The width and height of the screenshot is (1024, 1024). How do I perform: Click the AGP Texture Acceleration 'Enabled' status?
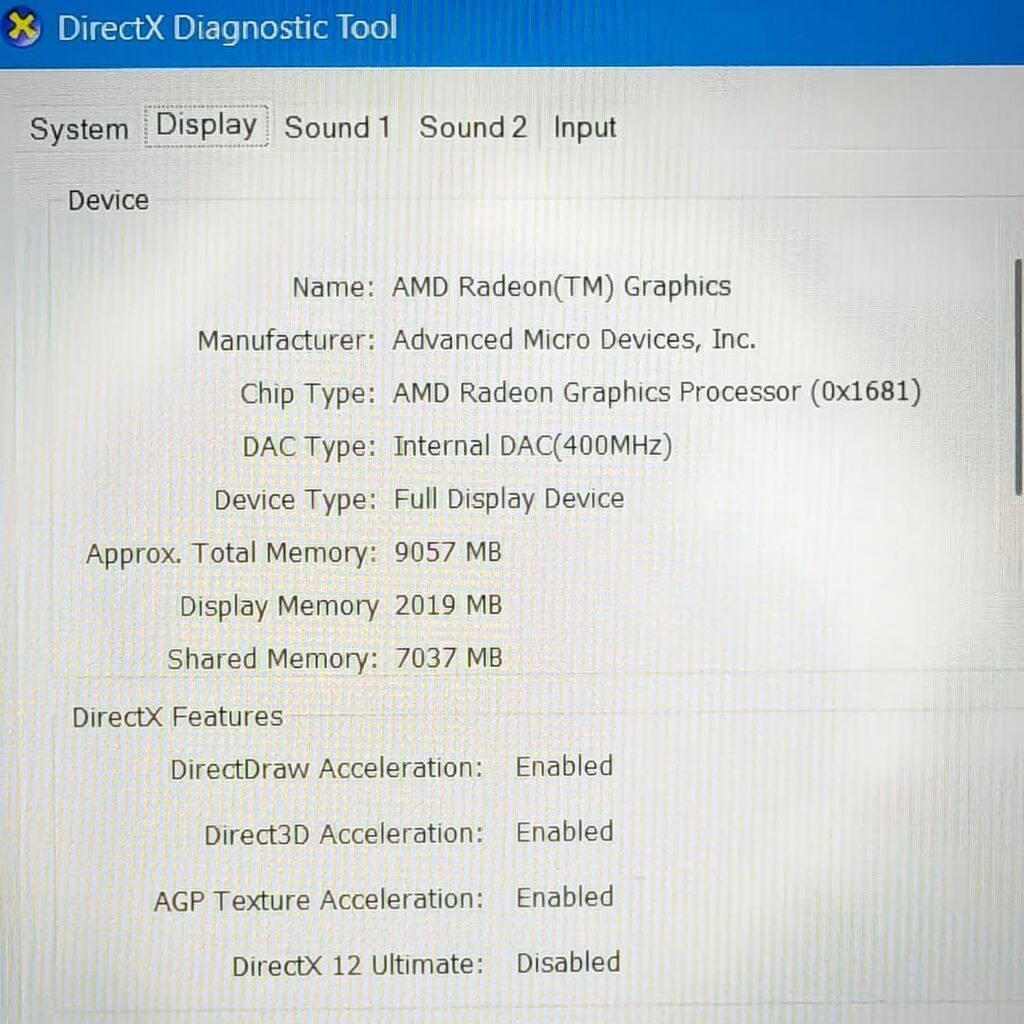[565, 897]
